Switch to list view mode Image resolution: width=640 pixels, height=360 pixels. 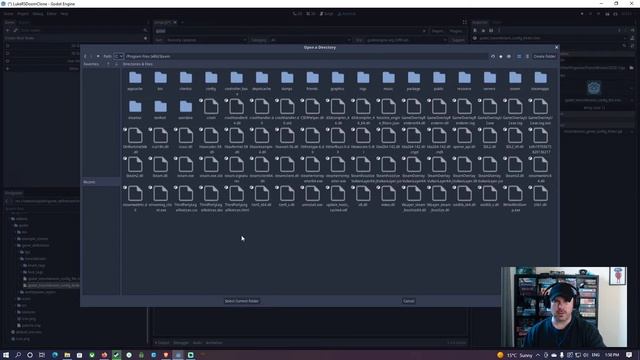click(527, 56)
